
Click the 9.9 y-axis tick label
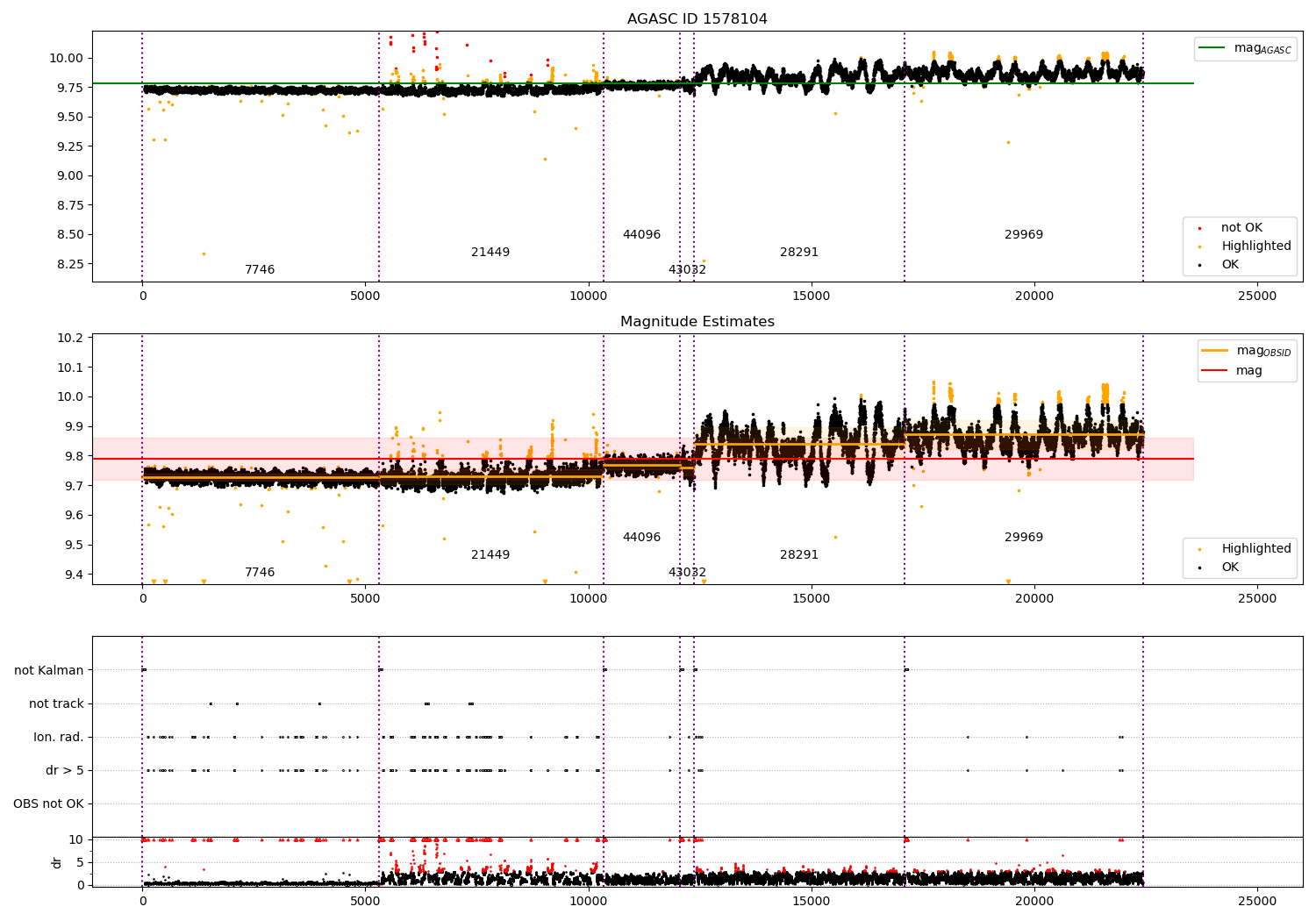click(74, 427)
